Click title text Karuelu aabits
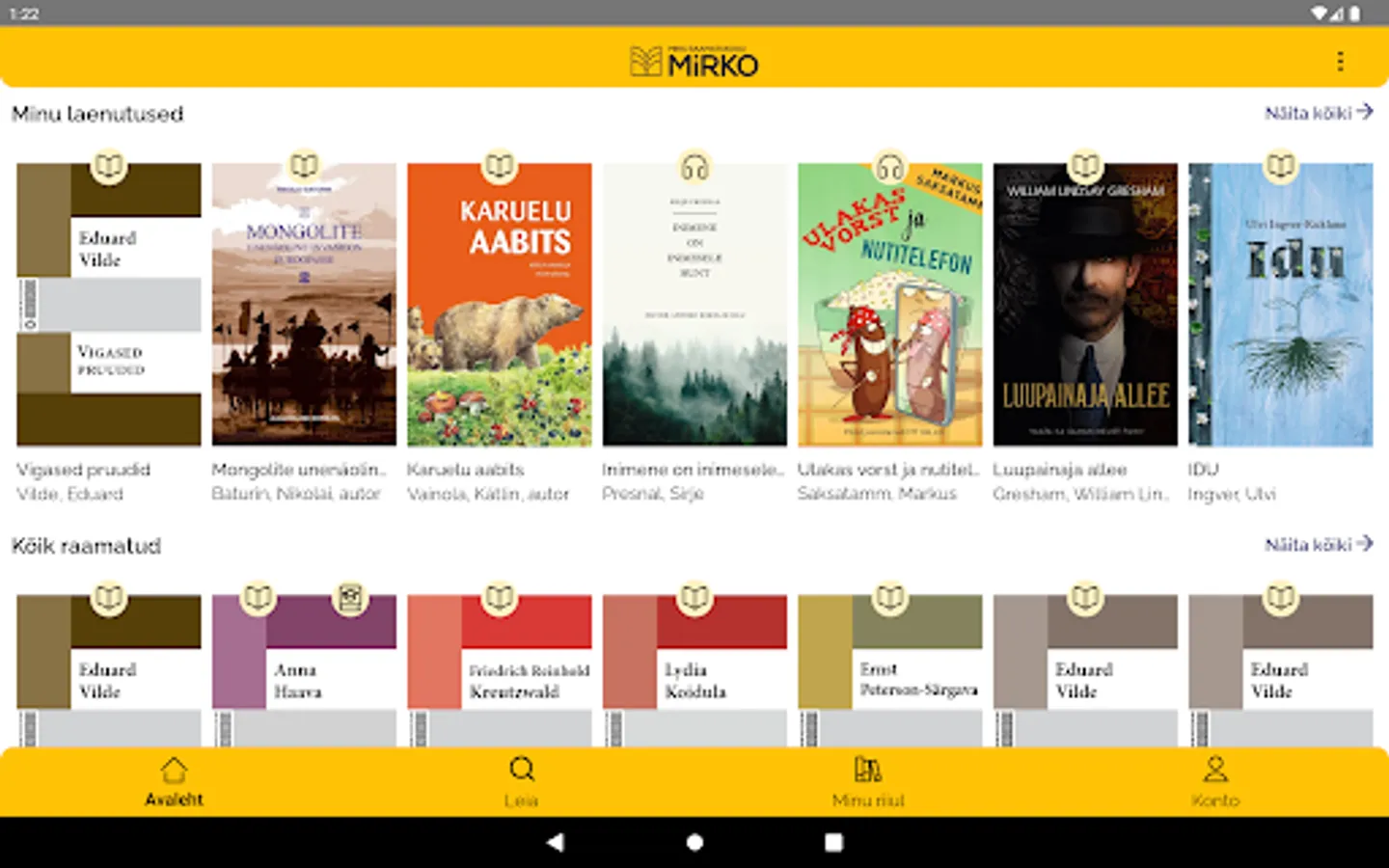This screenshot has width=1389, height=868. [x=466, y=470]
